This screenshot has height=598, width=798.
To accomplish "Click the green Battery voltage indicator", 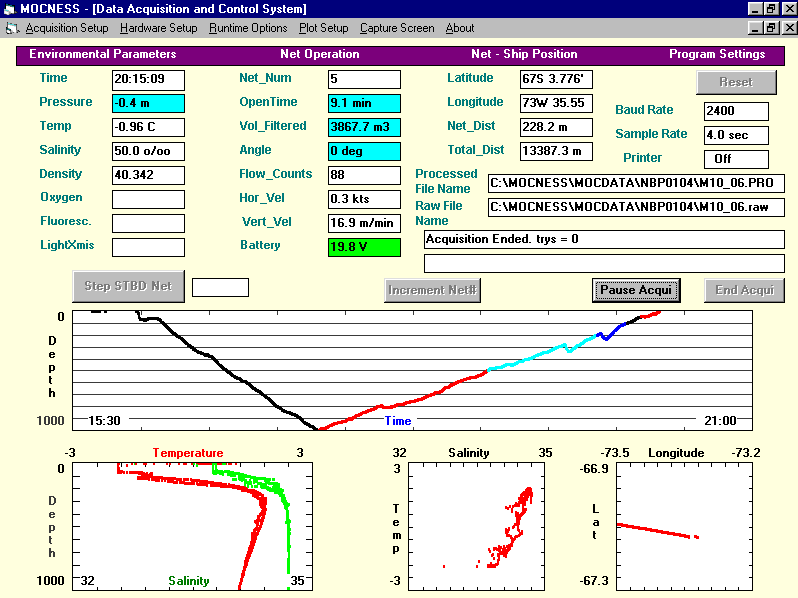I will point(364,247).
